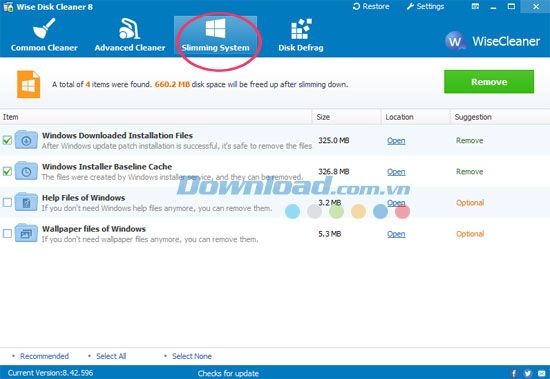Open the Common Cleaner tab
This screenshot has width=550, height=379.
44,36
